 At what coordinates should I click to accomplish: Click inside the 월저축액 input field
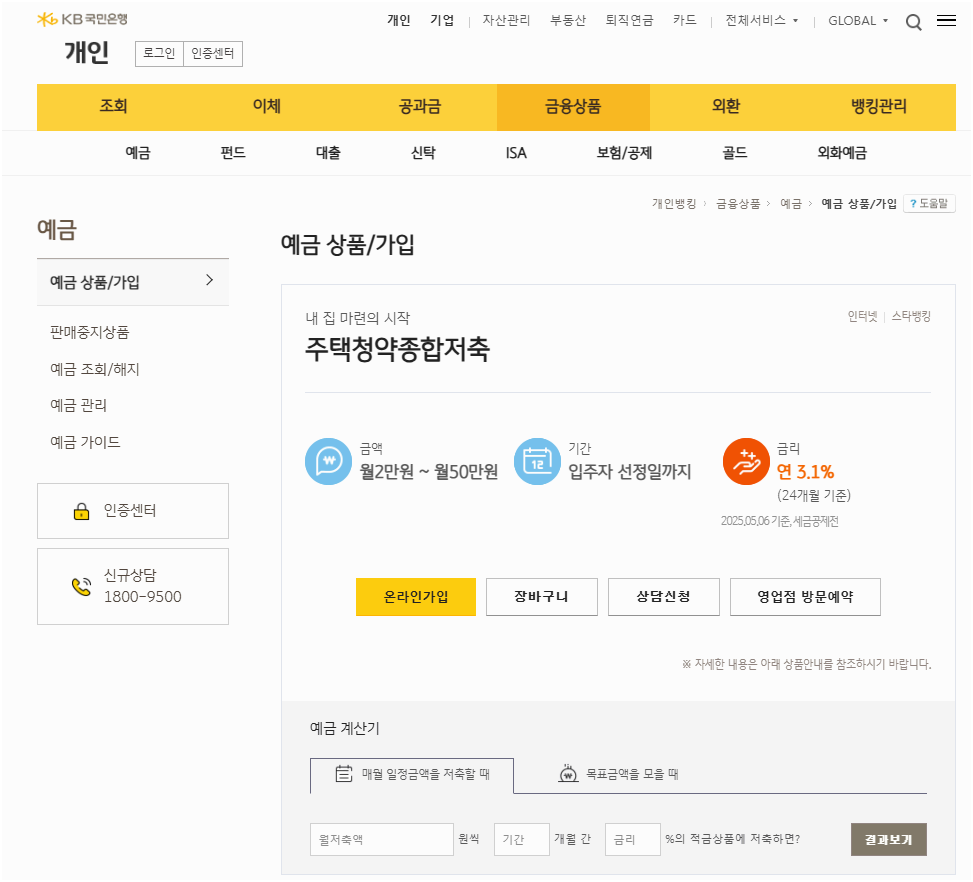pyautogui.click(x=381, y=839)
